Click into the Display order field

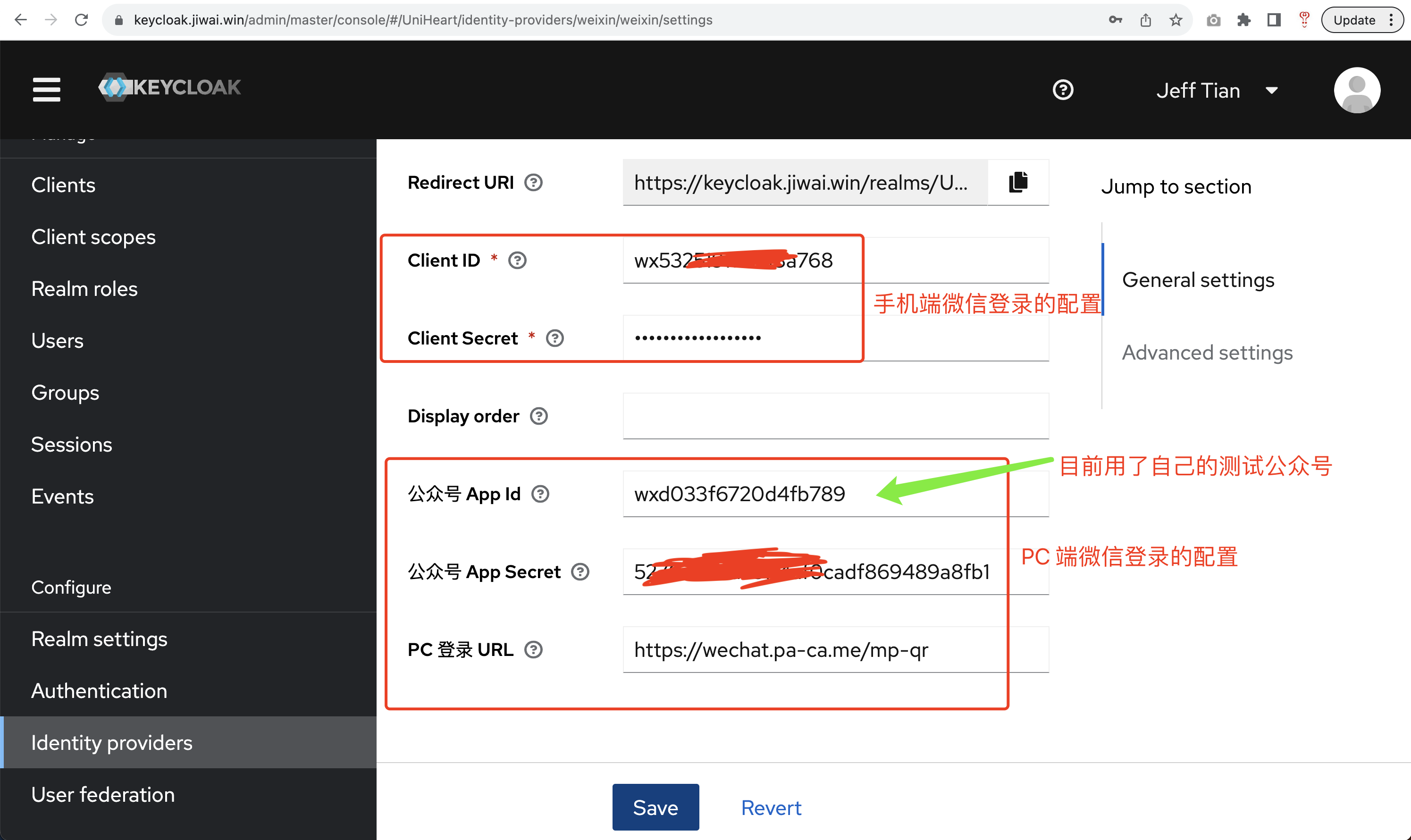[835, 416]
